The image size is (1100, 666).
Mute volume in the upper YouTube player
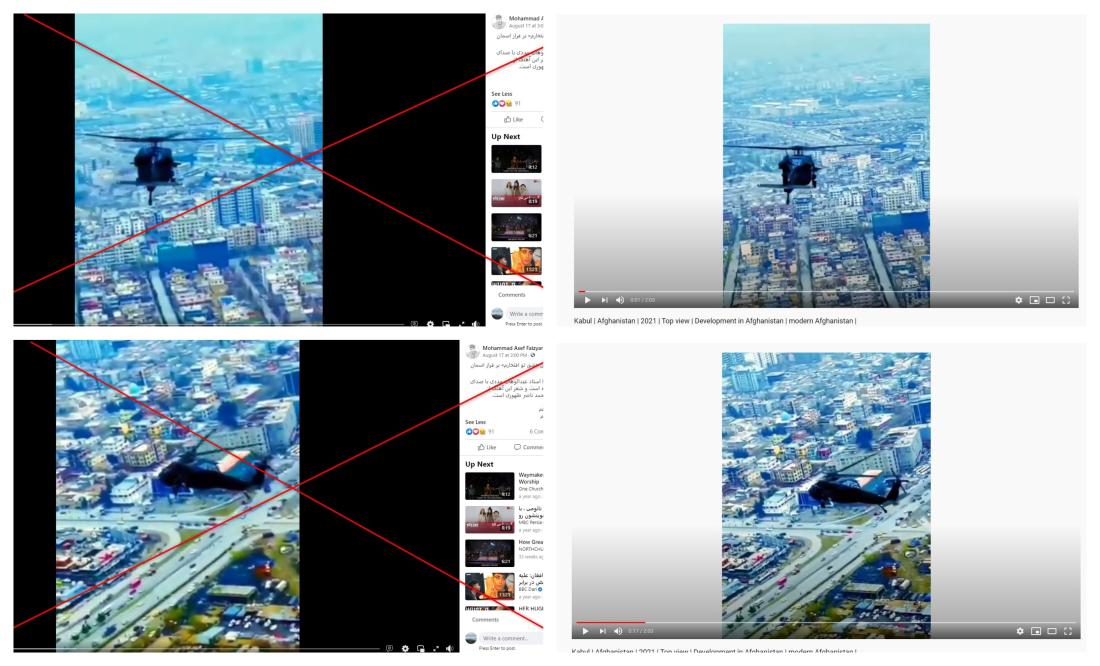point(620,300)
